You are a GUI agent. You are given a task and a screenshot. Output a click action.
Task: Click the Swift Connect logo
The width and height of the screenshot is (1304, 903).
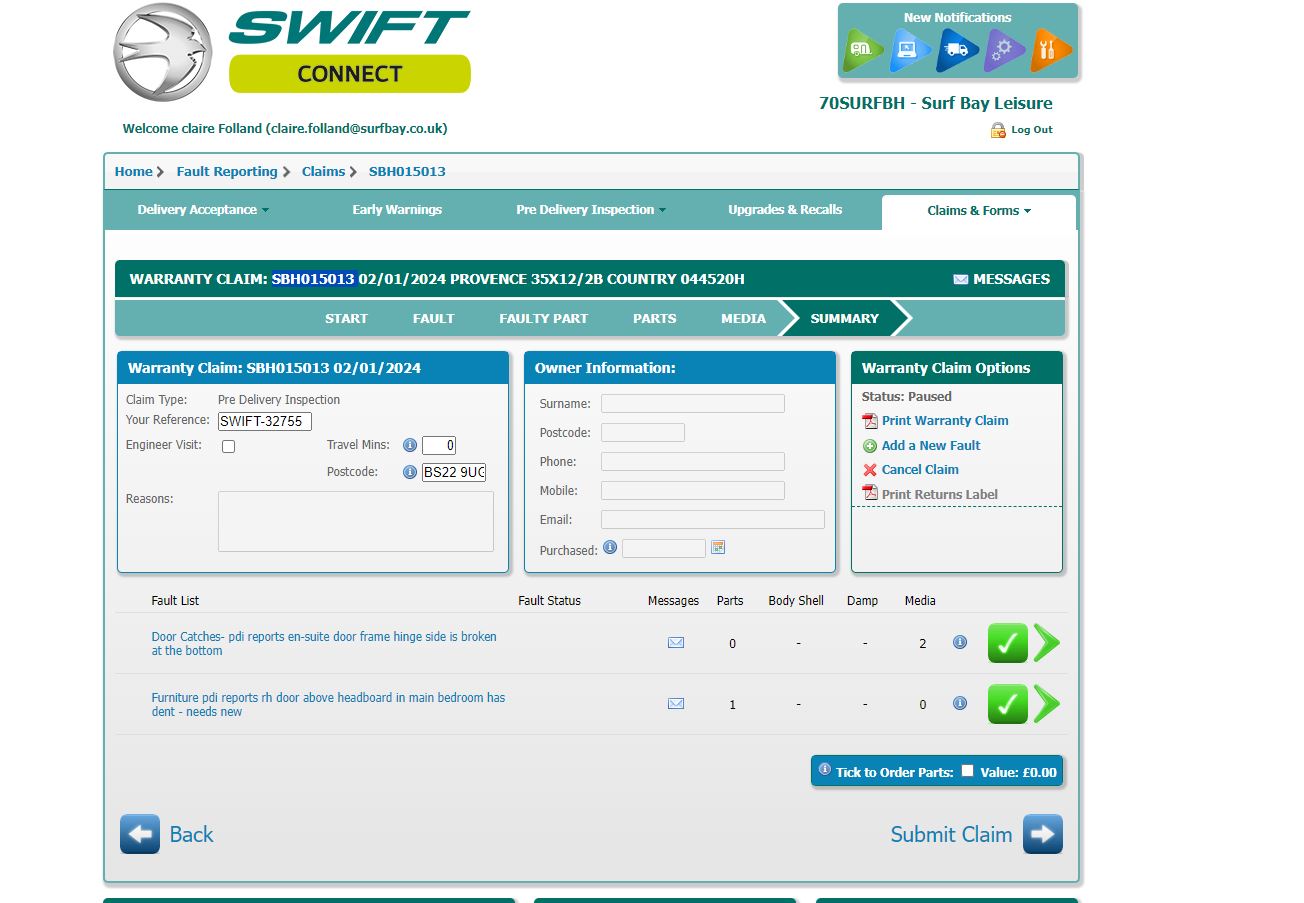(x=292, y=51)
